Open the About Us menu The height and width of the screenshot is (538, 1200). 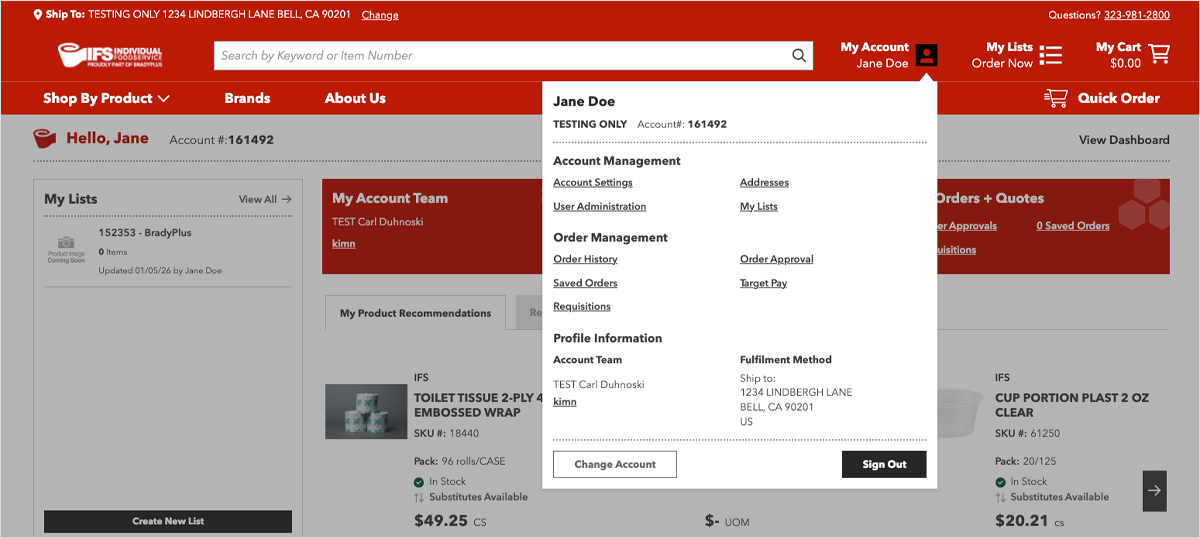coord(355,98)
